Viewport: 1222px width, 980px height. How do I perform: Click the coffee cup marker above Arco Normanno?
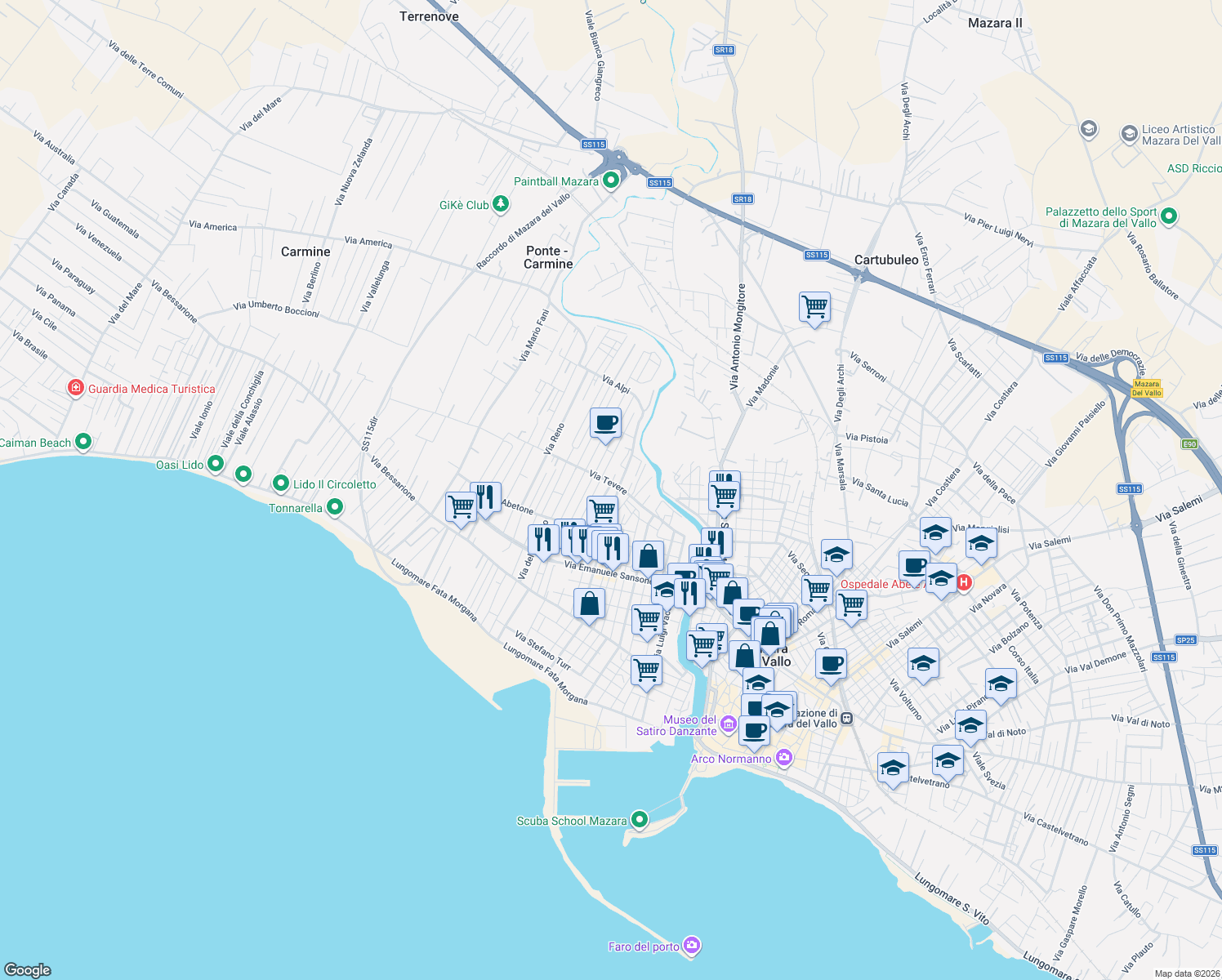tap(755, 731)
